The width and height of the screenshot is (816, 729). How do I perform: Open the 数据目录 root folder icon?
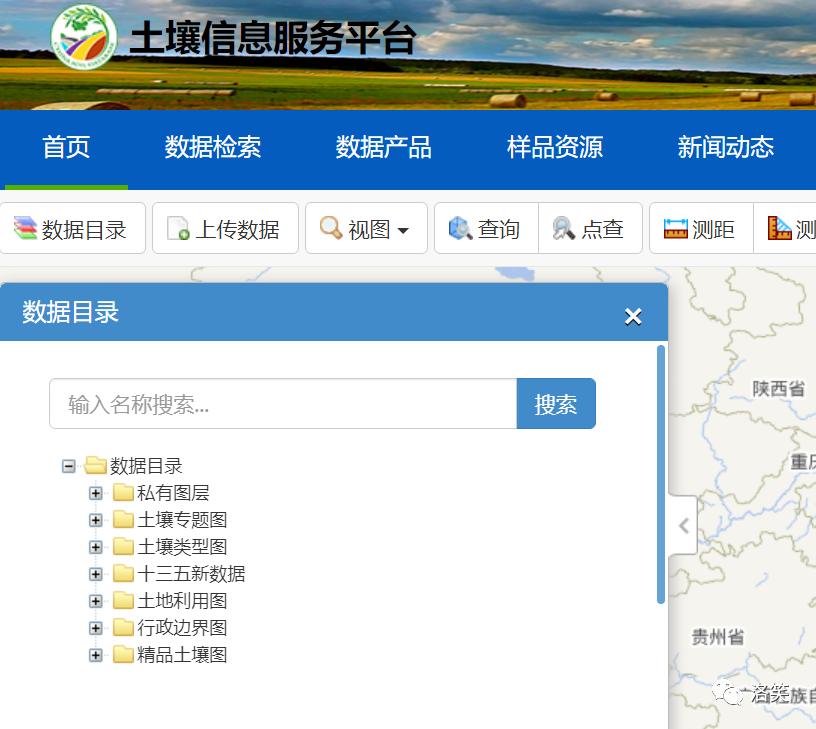point(94,465)
